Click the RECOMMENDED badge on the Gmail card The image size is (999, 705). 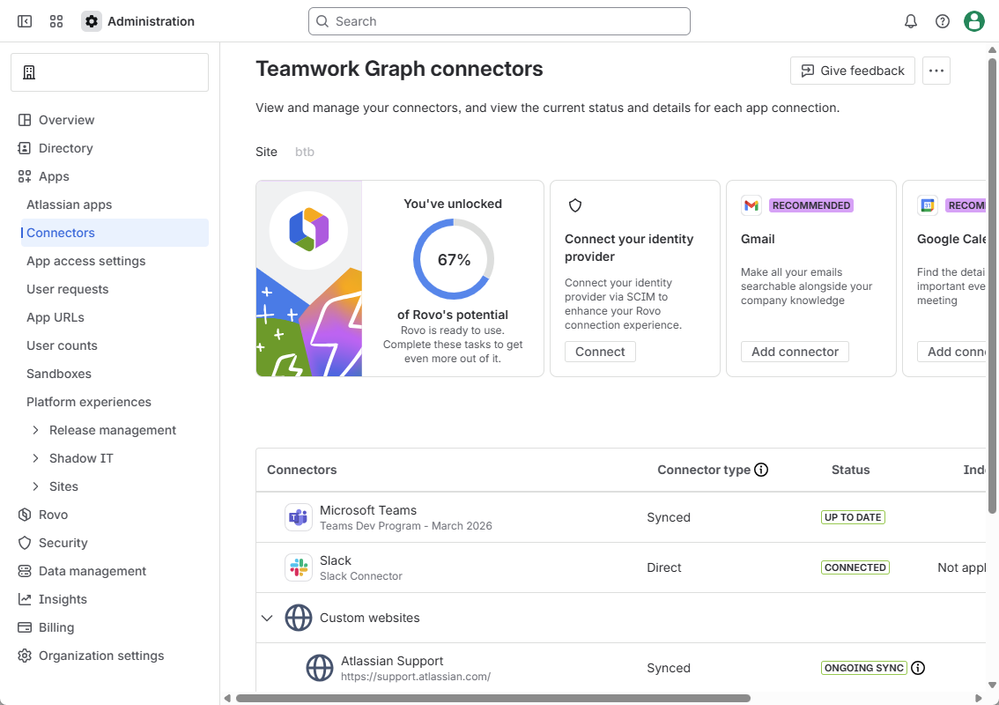coord(811,205)
